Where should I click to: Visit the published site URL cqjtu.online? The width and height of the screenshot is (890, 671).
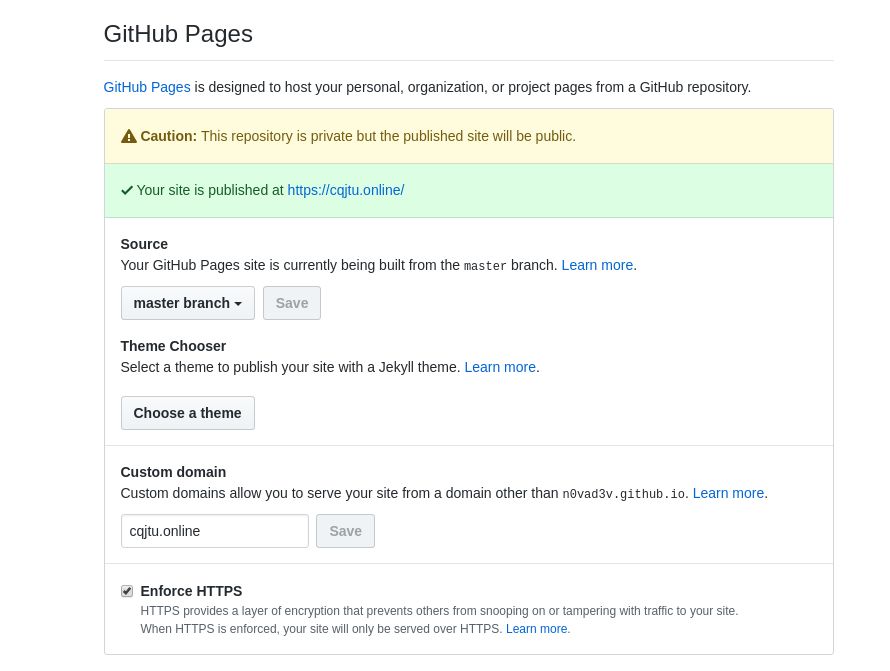coord(345,190)
